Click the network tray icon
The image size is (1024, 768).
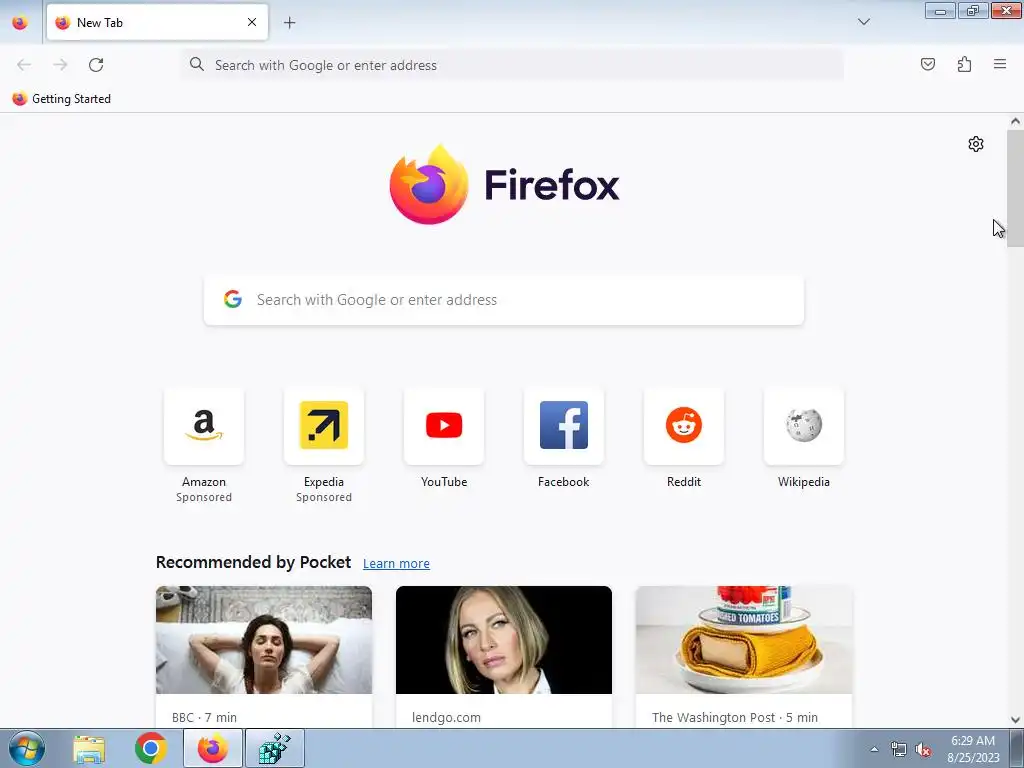(899, 750)
